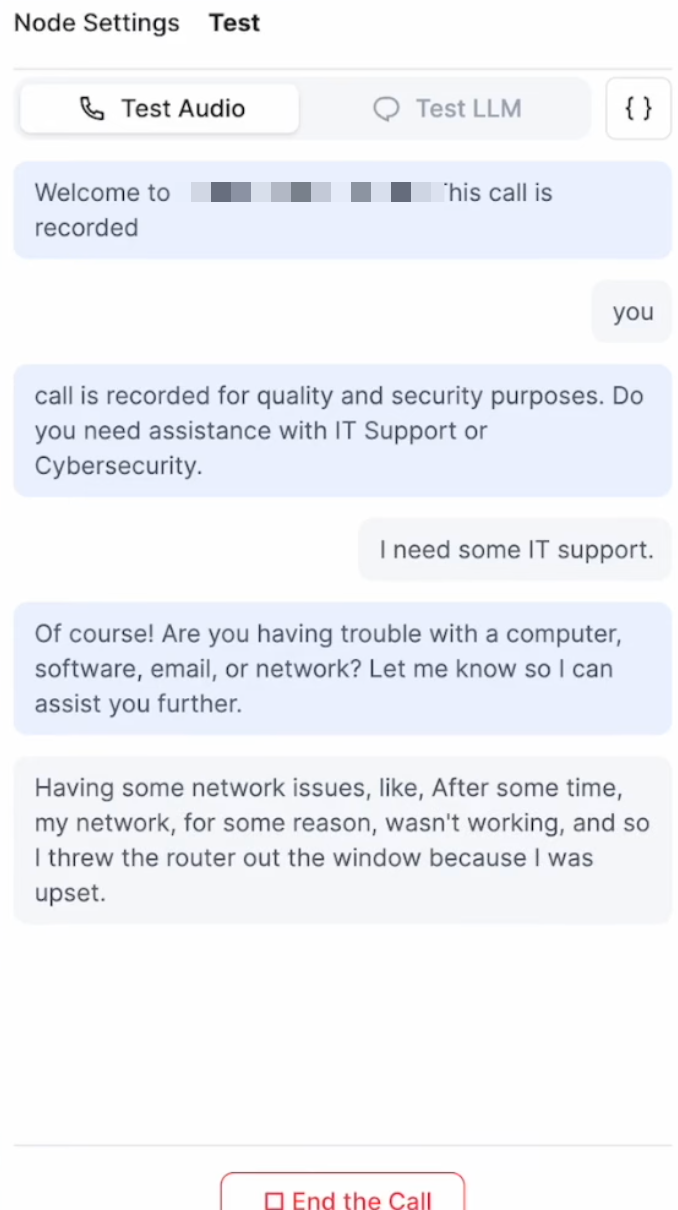This screenshot has width=678, height=1210.
Task: Click the phone icon in Test Audio
Action: point(92,109)
